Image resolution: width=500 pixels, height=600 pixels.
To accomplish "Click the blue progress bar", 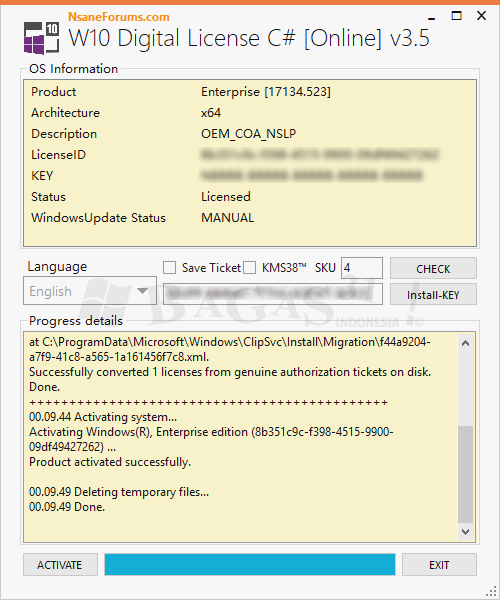I will 250,564.
